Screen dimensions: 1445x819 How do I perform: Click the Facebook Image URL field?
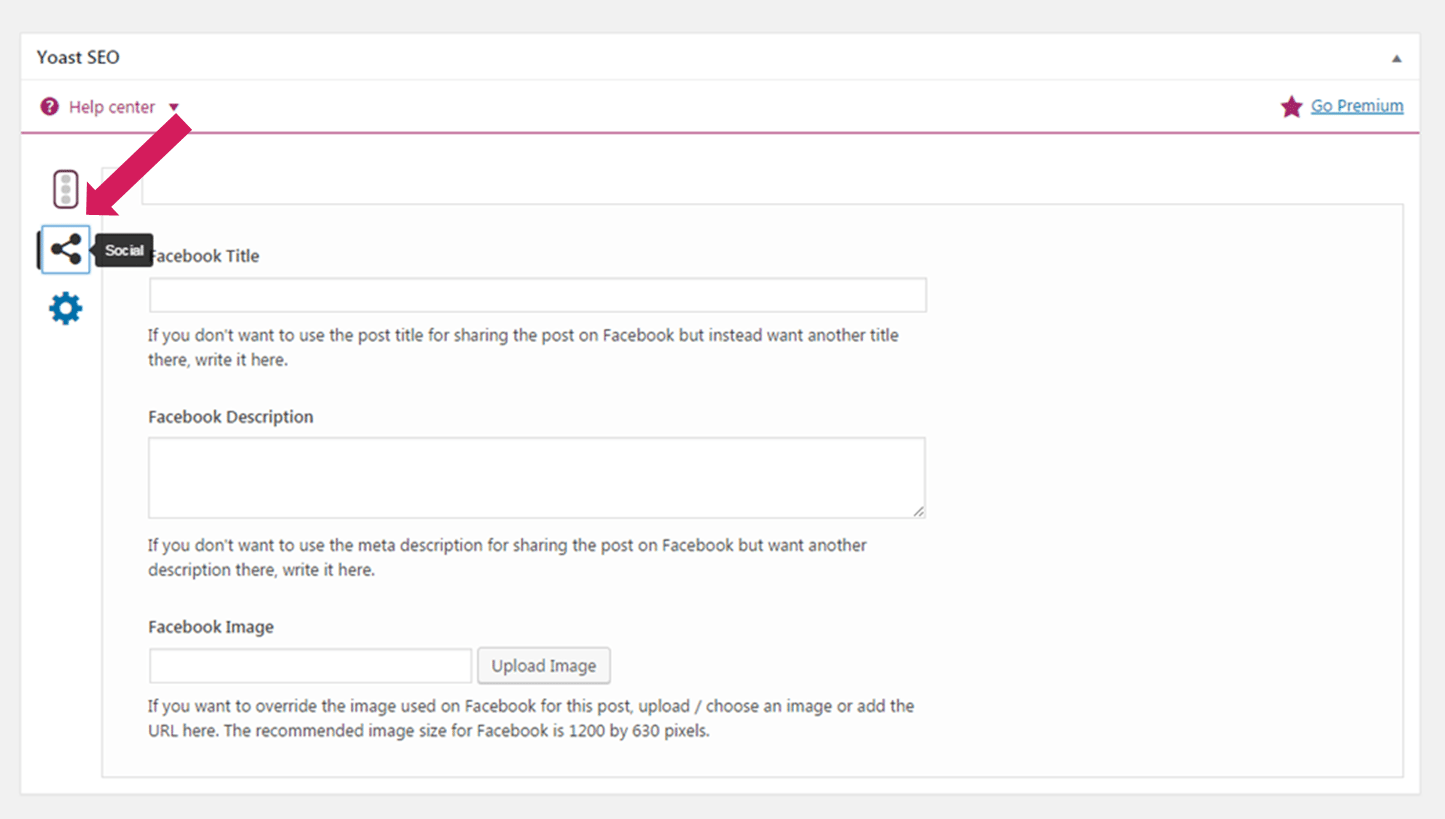coord(310,666)
